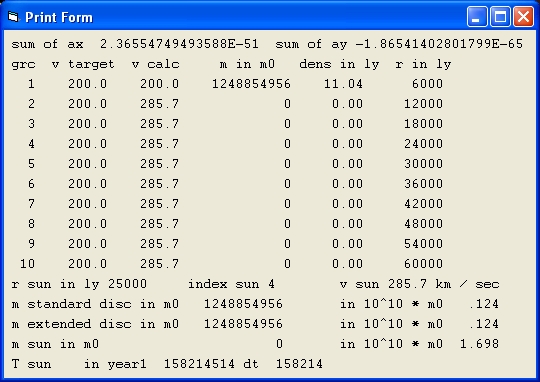Click m sun value 0

279,344
